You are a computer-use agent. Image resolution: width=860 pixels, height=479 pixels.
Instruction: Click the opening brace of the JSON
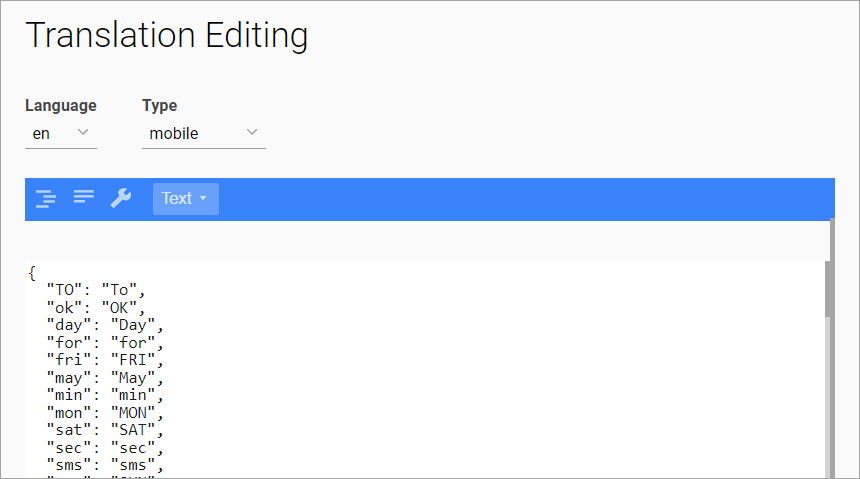click(x=32, y=273)
